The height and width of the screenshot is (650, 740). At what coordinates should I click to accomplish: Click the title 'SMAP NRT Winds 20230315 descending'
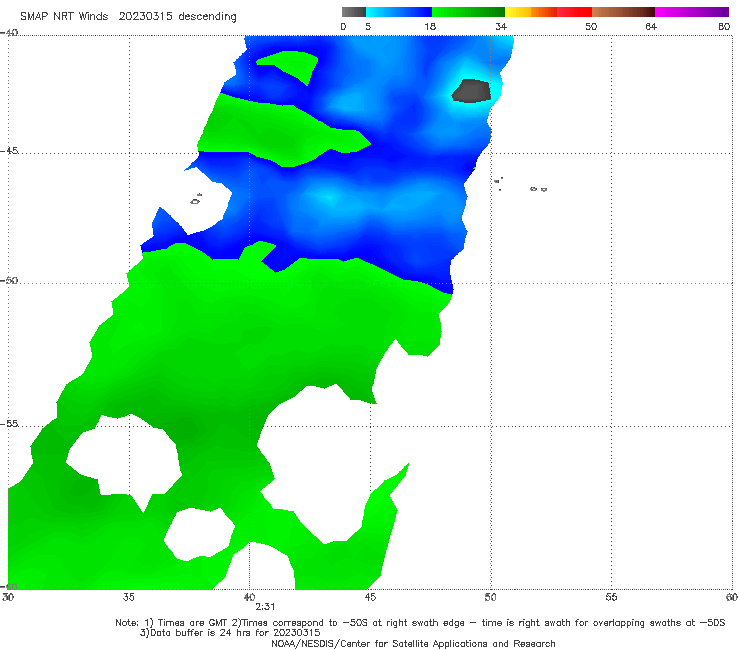pos(128,16)
